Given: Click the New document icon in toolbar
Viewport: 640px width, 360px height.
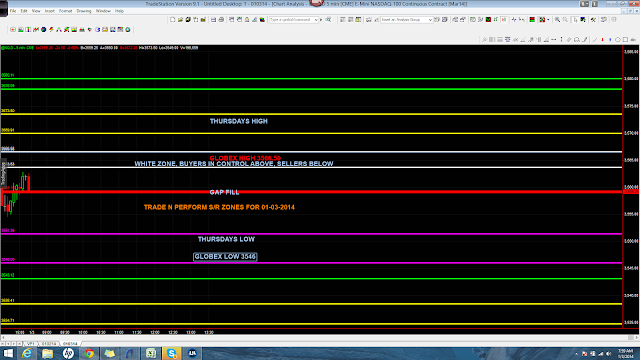Looking at the screenshot, I should [173, 20].
